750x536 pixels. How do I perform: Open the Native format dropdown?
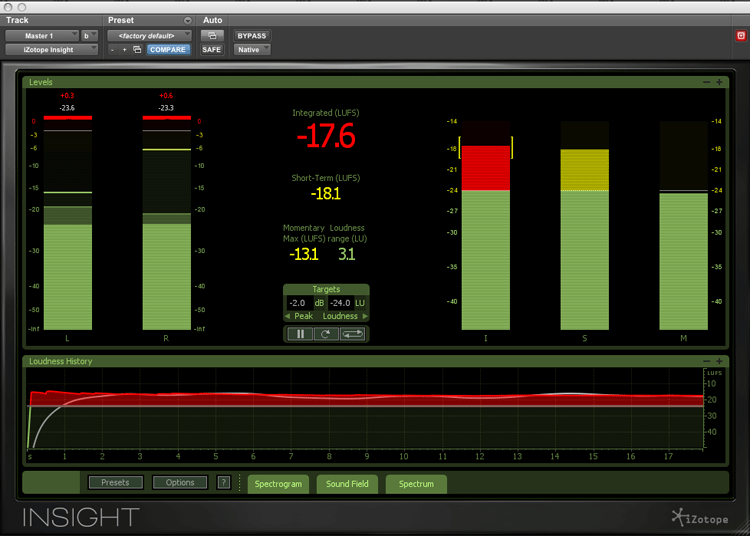click(252, 50)
